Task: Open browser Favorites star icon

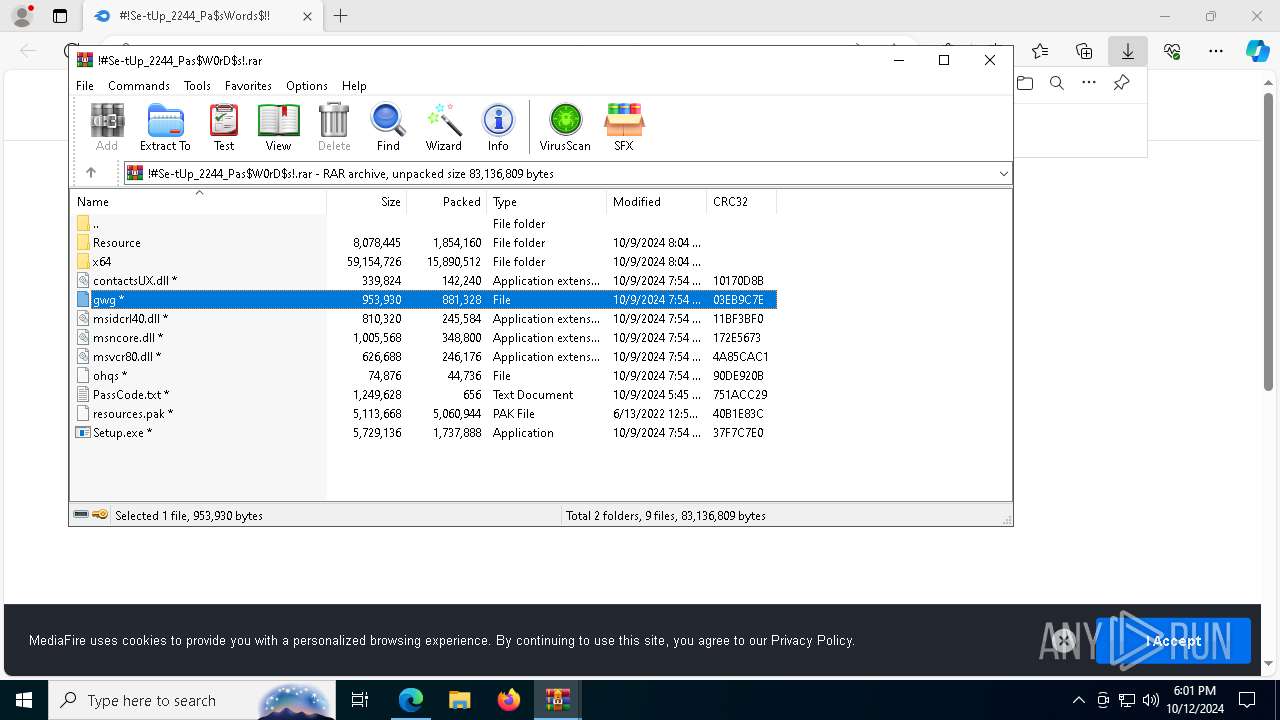Action: coord(1040,51)
